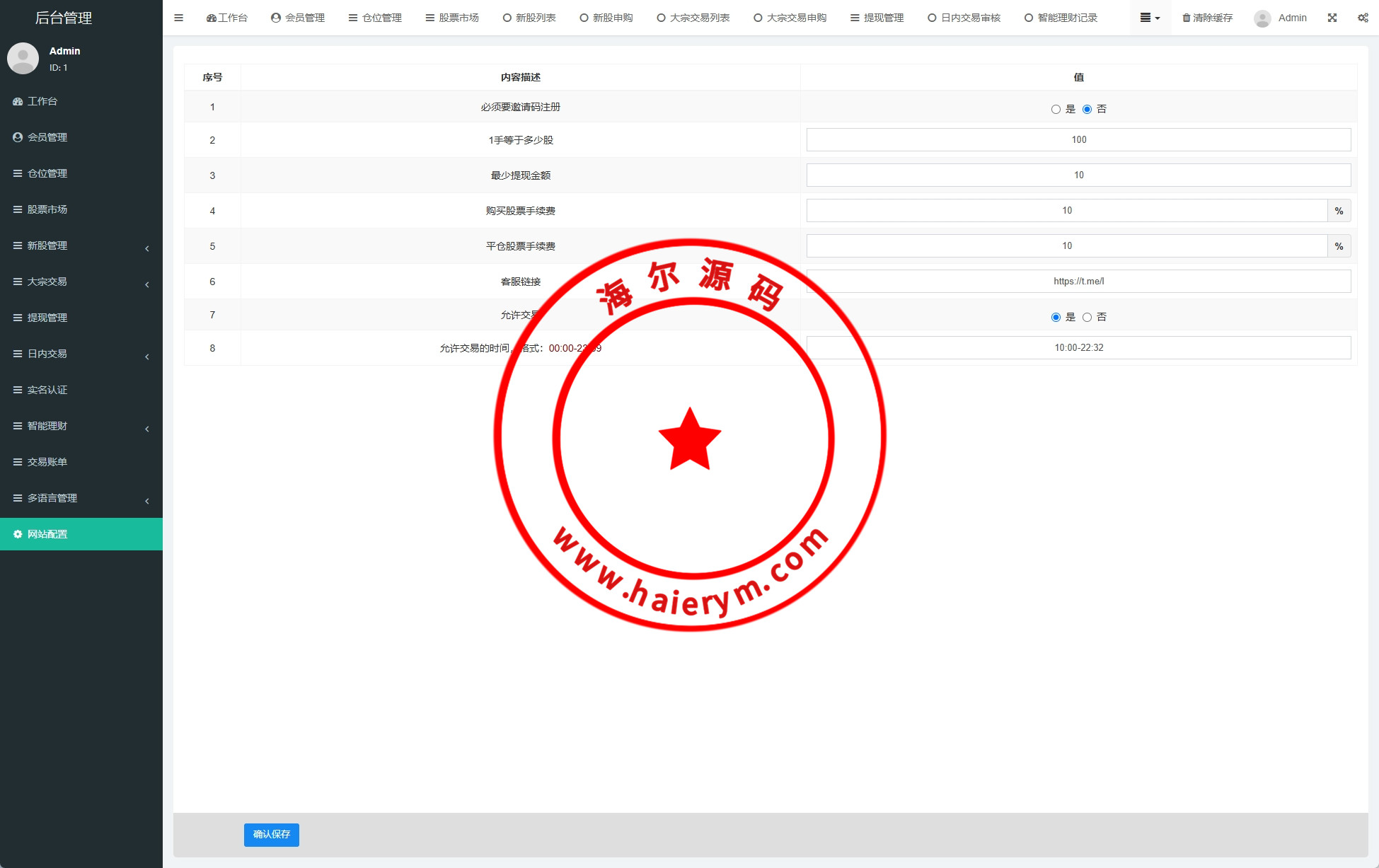Open 网站配置 gear item in sidebar
The height and width of the screenshot is (868, 1379).
pos(47,534)
